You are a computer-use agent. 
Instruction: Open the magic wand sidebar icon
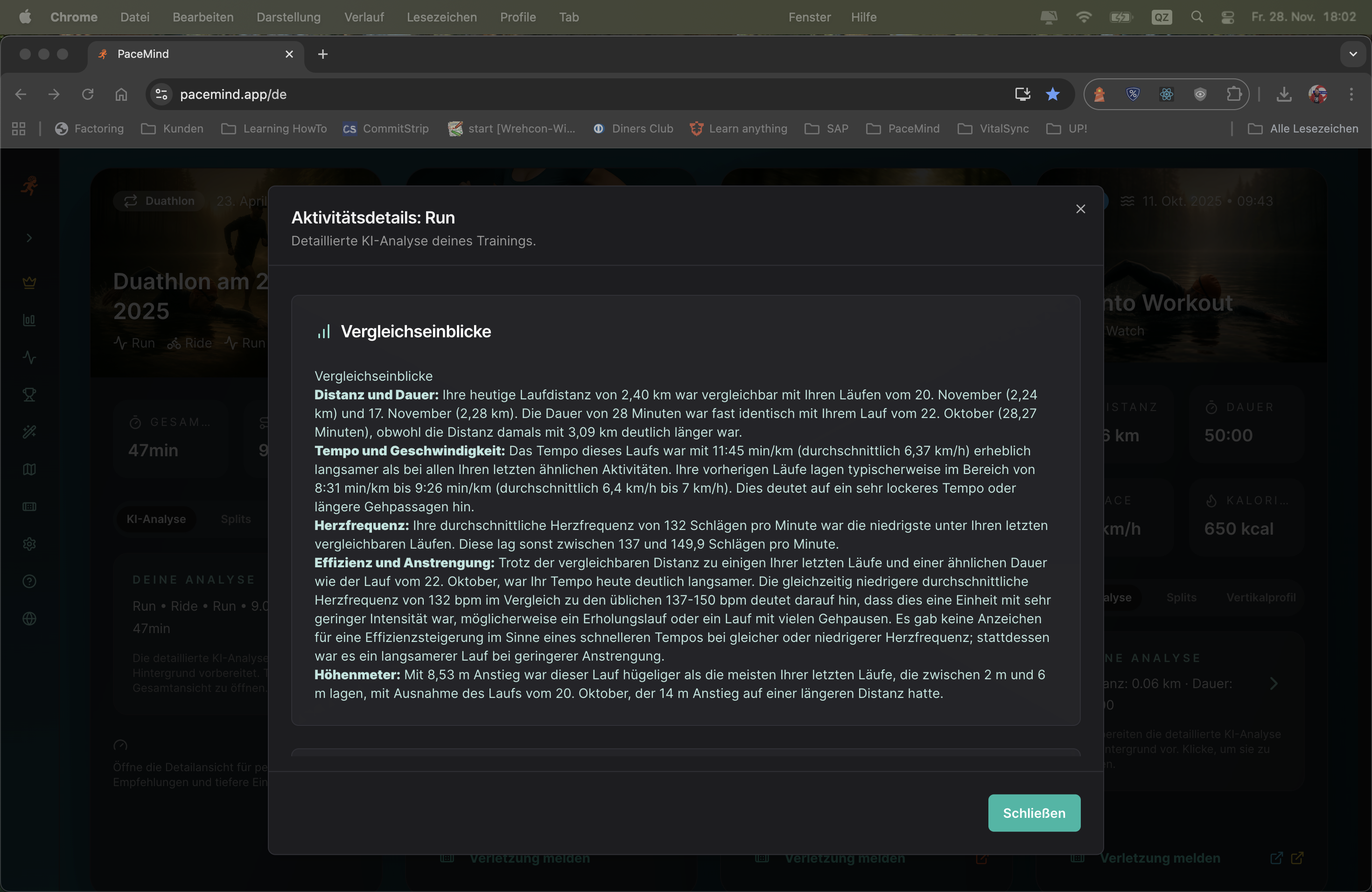(x=29, y=432)
